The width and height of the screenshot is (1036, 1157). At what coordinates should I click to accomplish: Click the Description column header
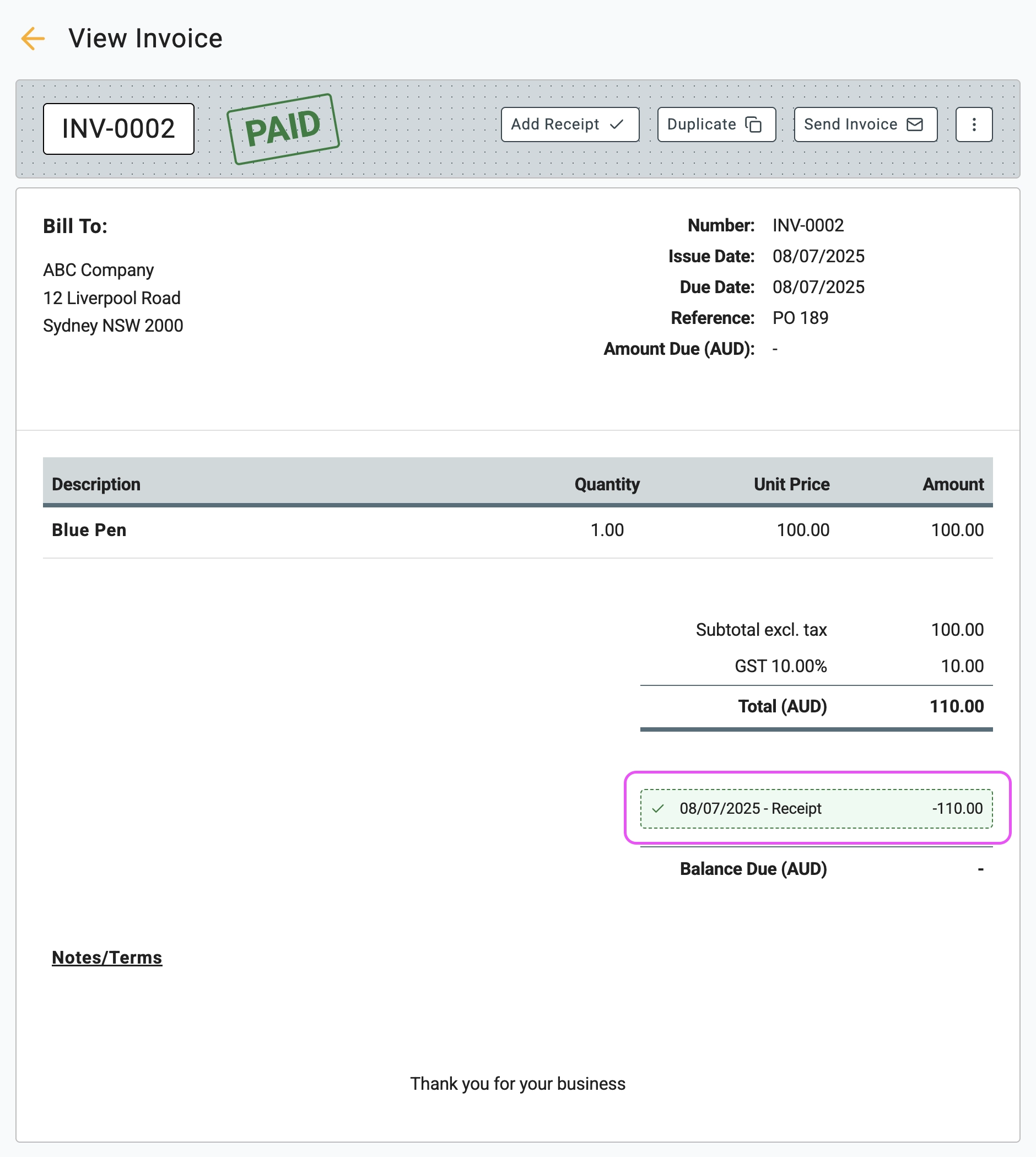point(96,484)
